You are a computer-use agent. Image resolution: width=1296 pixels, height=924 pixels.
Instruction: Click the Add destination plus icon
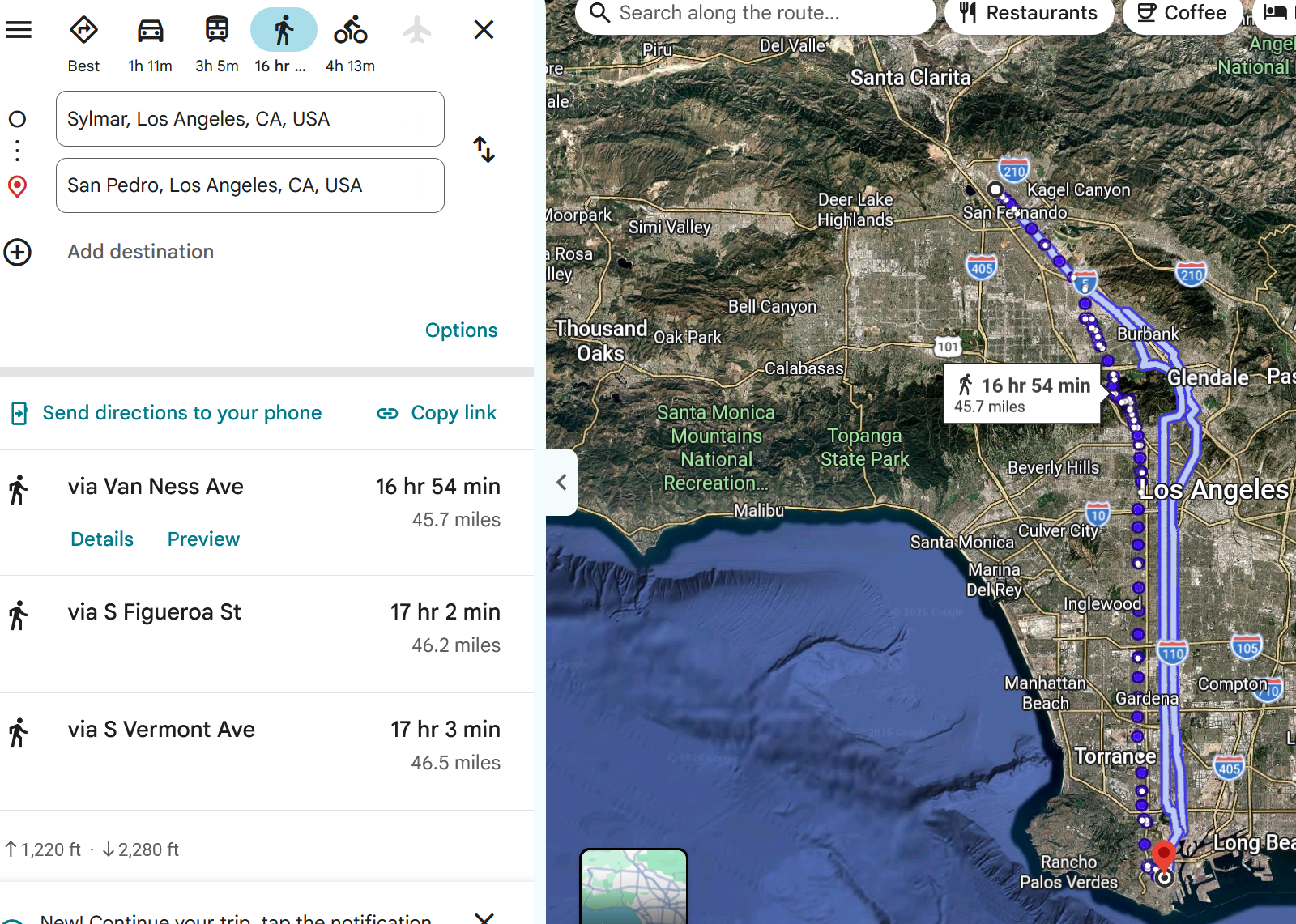click(x=18, y=252)
